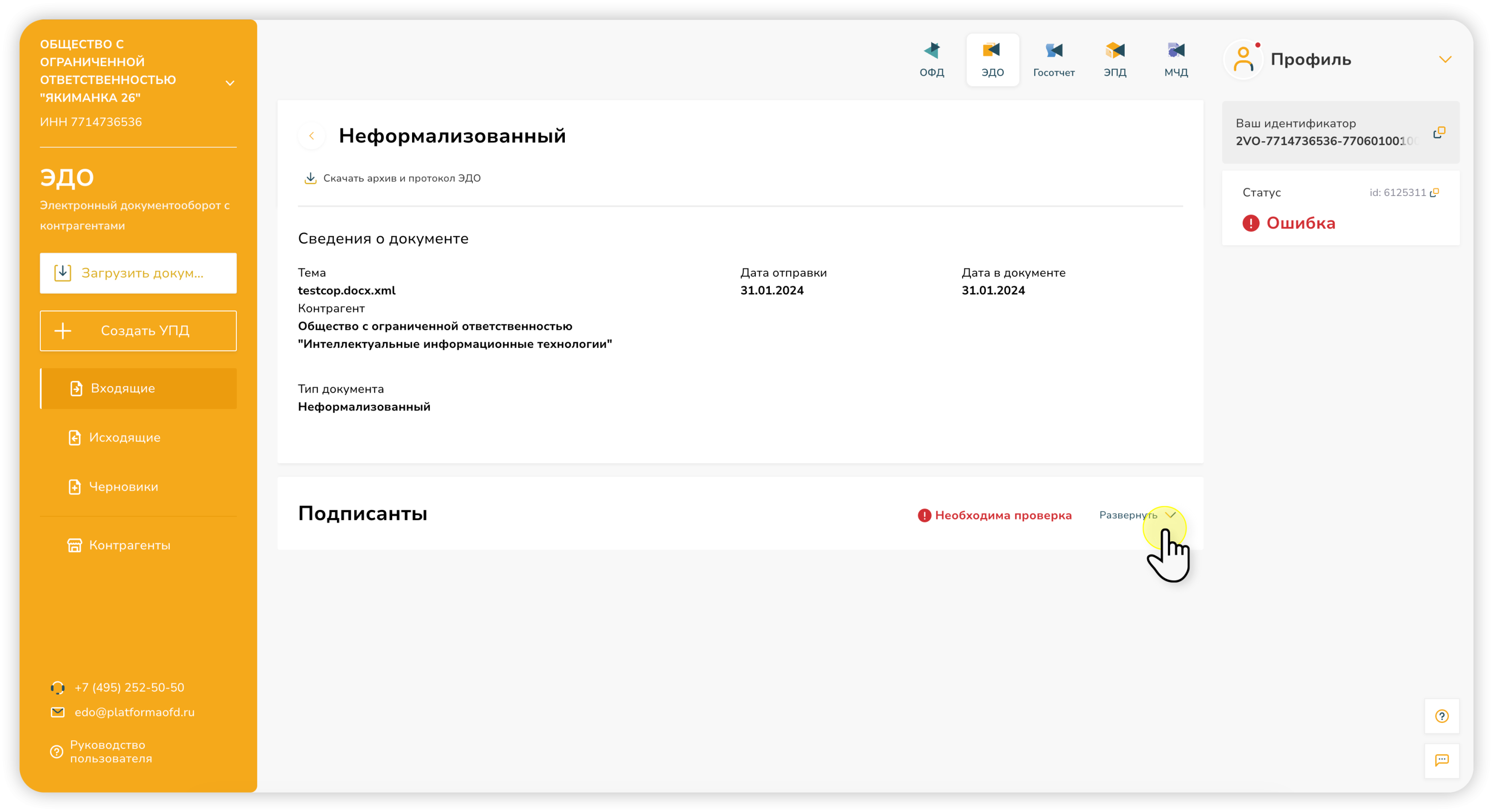Go to Черновики in the sidebar
The height and width of the screenshot is (812, 1493).
[123, 487]
